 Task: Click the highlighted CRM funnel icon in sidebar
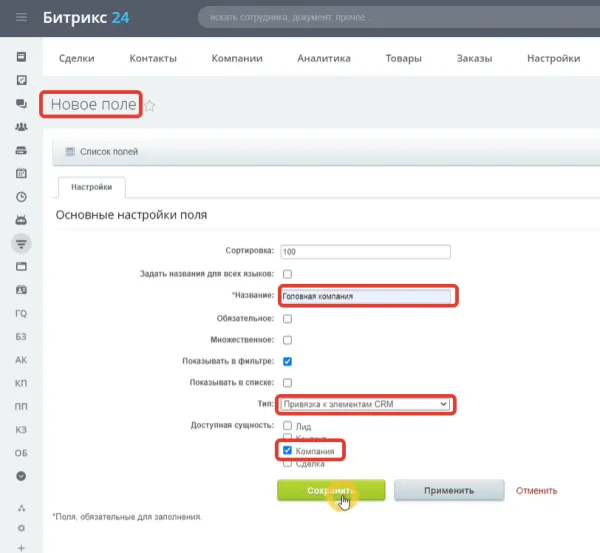click(x=21, y=243)
